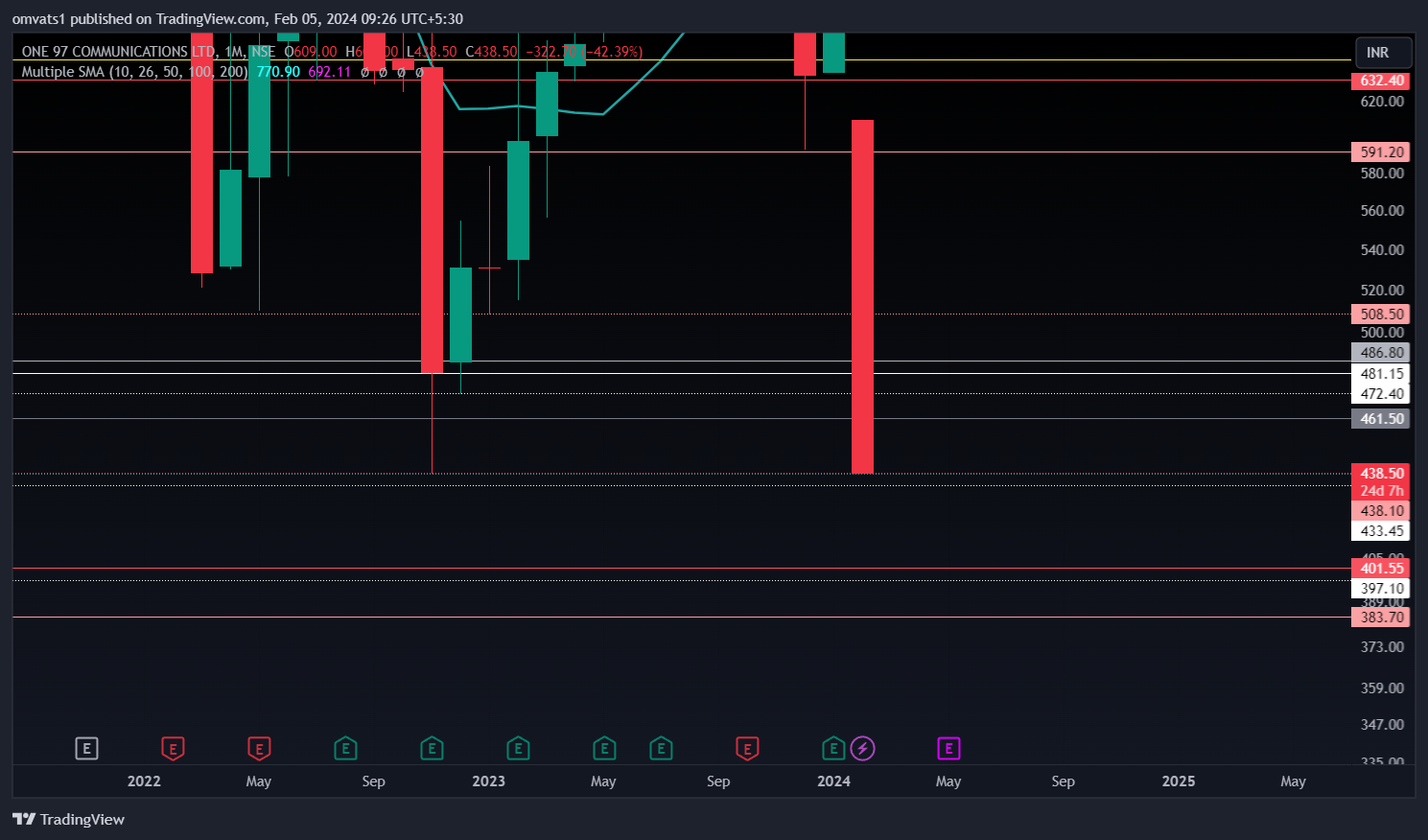Click the red E marker above May 2022

pos(259,748)
